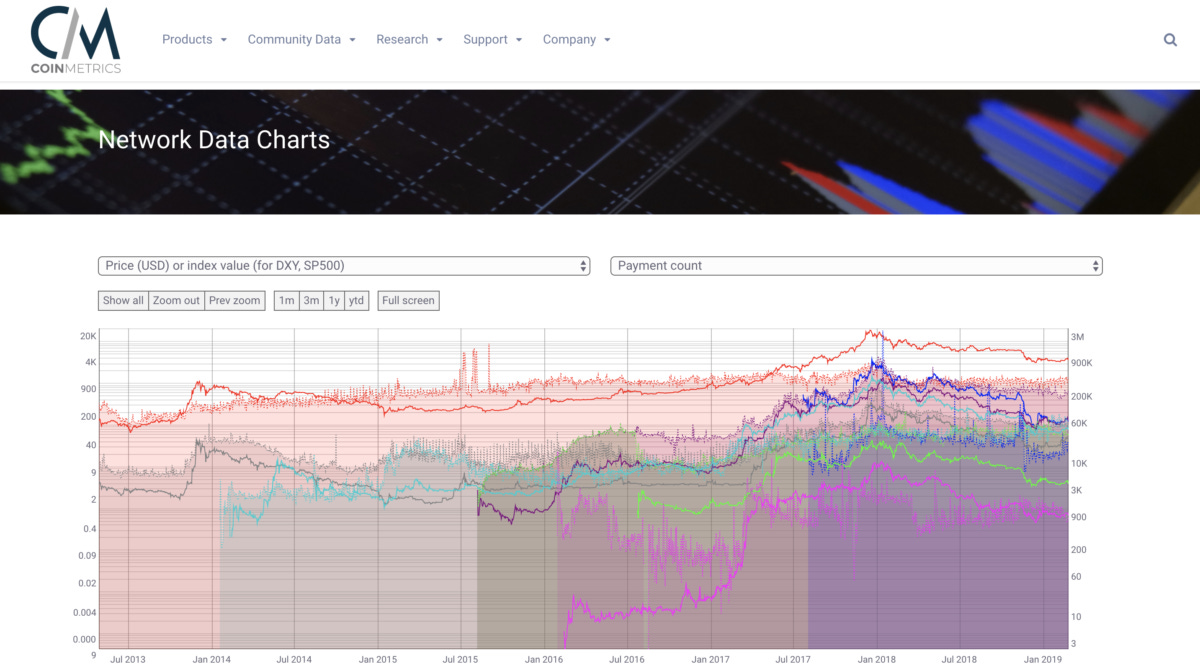Image resolution: width=1200 pixels, height=671 pixels.
Task: Expand the Products menu
Action: [194, 40]
